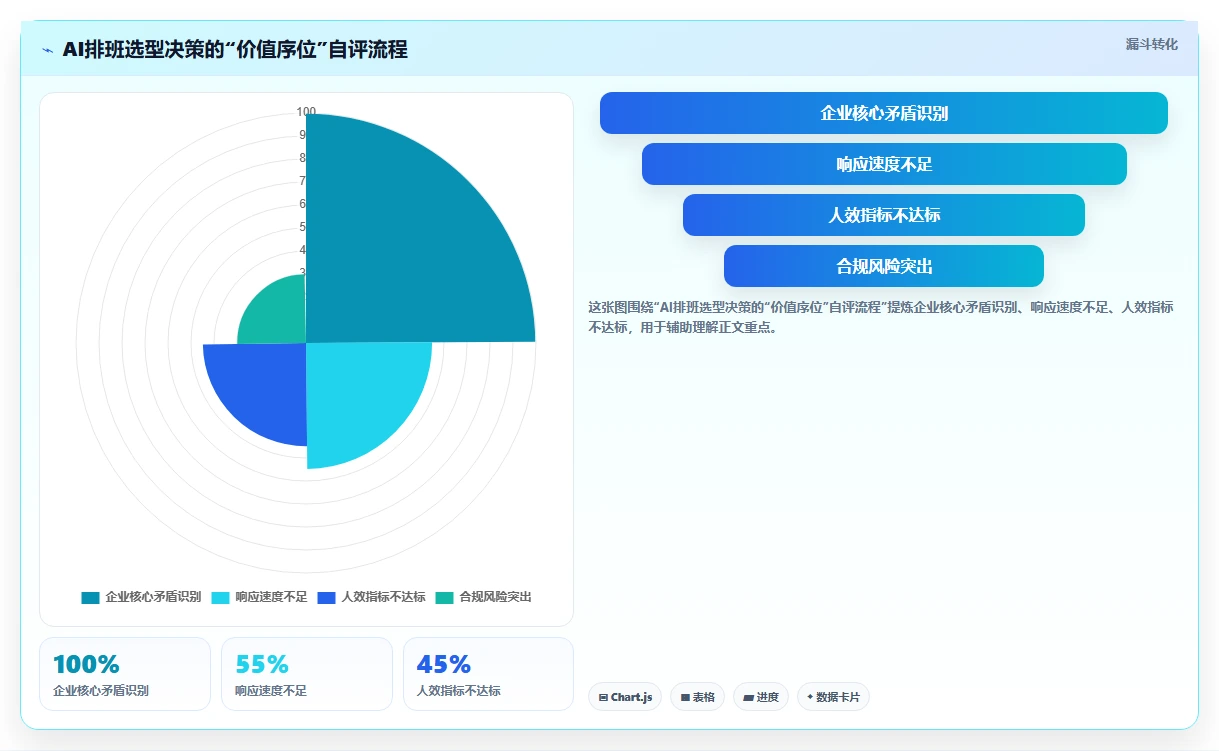Click the 进度 tag icon
Image resolution: width=1219 pixels, height=751 pixels.
click(x=748, y=697)
